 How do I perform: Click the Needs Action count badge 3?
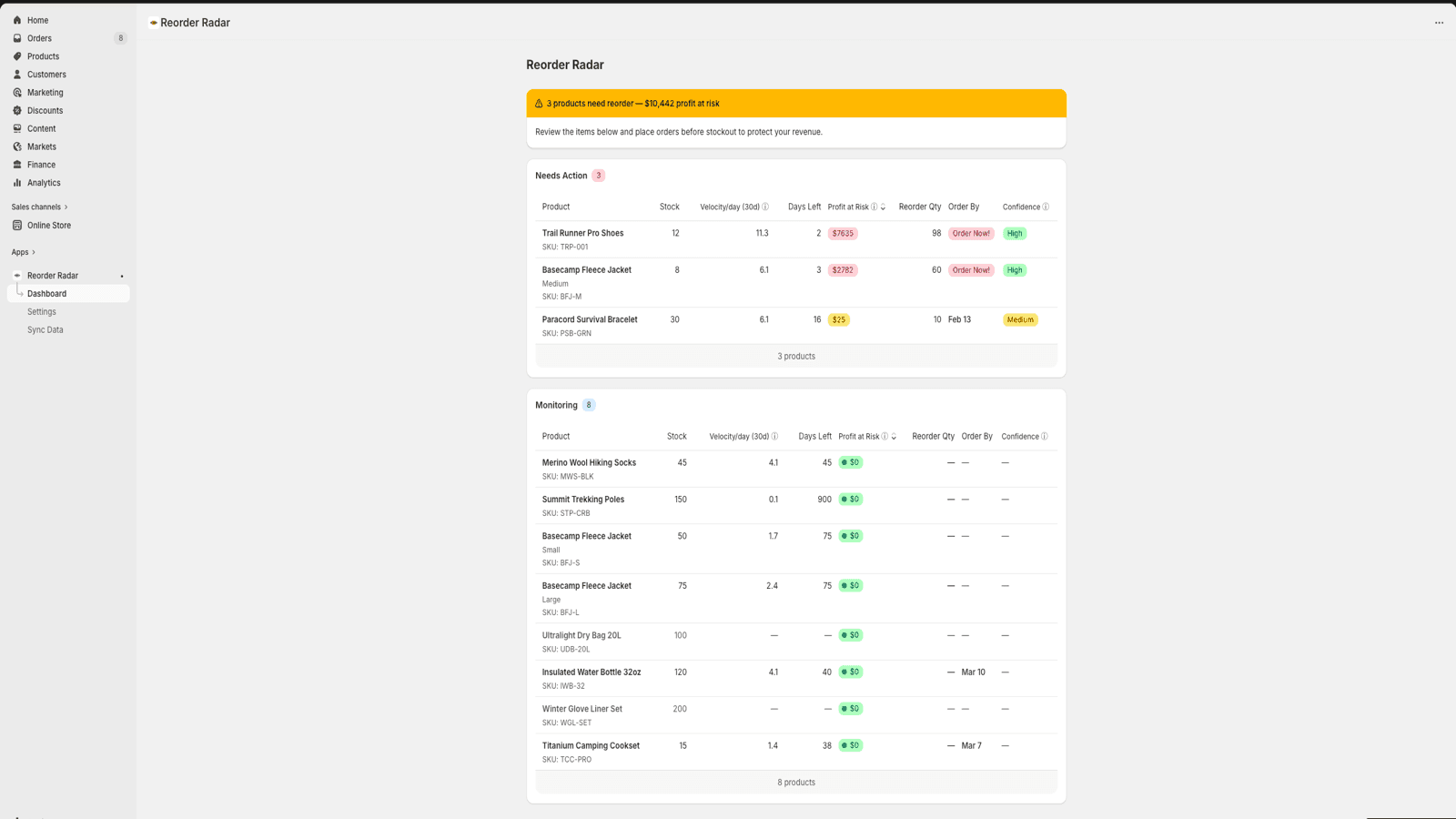click(599, 176)
